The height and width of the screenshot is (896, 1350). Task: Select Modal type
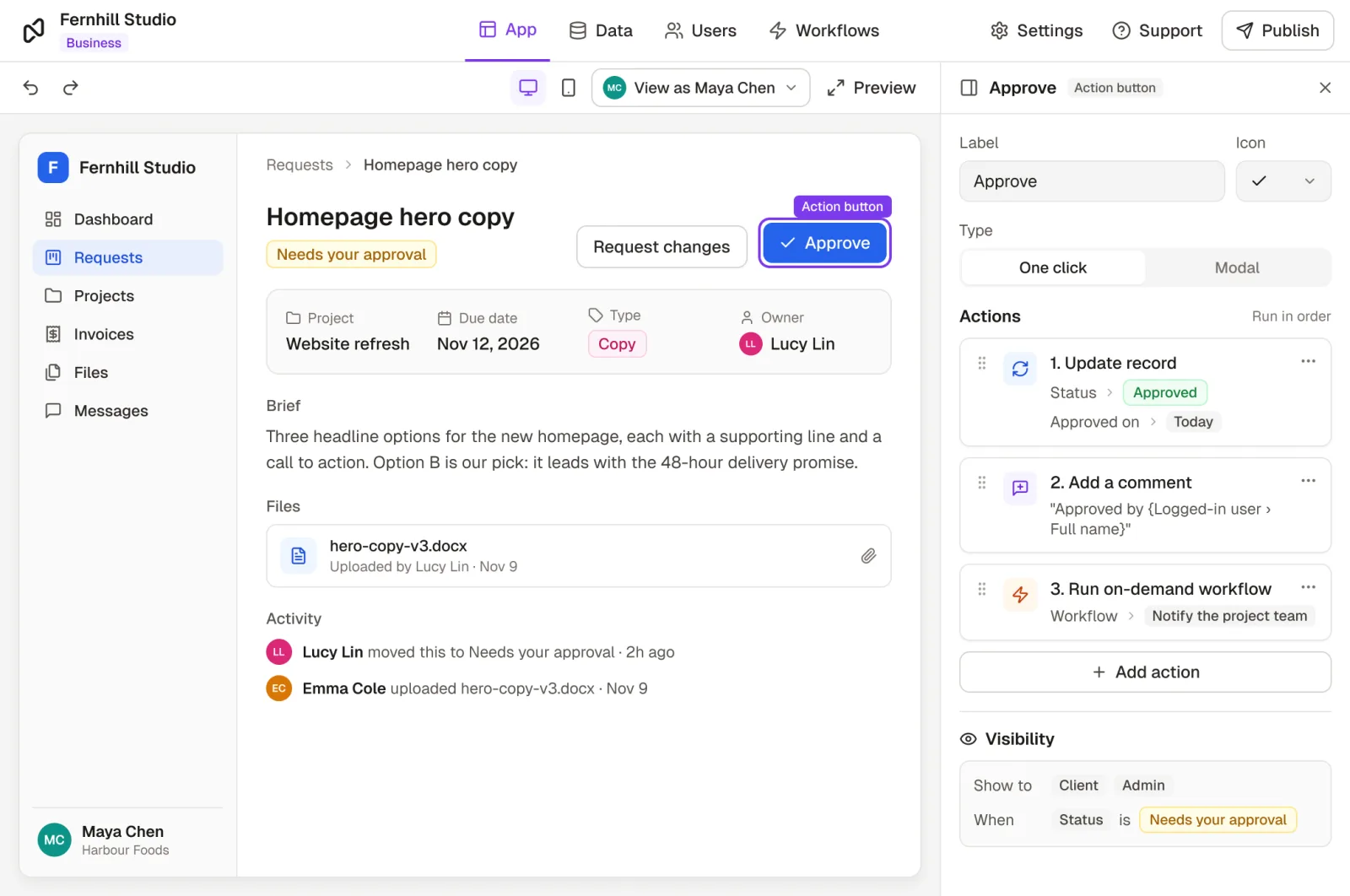(x=1237, y=267)
